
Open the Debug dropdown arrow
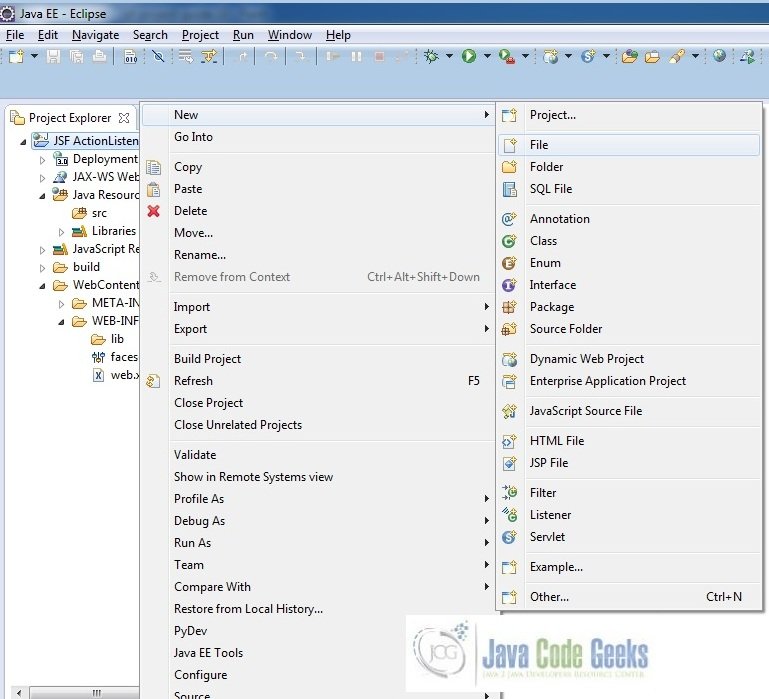pyautogui.click(x=449, y=56)
